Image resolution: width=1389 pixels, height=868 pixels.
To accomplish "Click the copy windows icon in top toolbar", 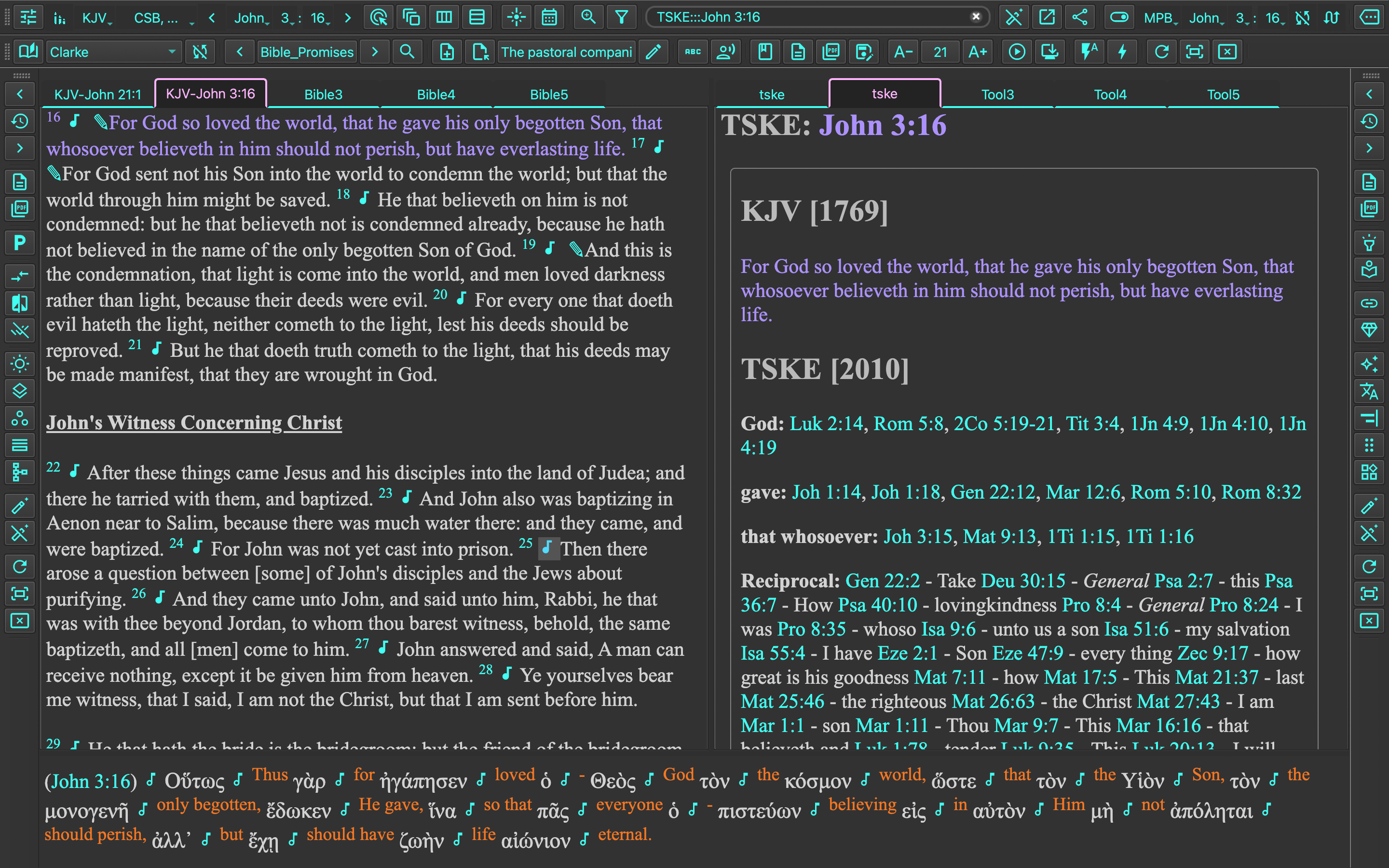I will click(x=411, y=17).
